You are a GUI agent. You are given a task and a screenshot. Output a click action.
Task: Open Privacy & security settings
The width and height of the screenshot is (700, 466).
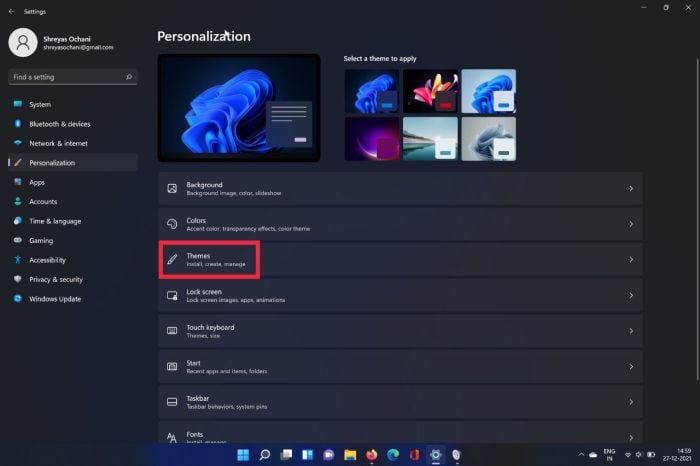(x=73, y=279)
